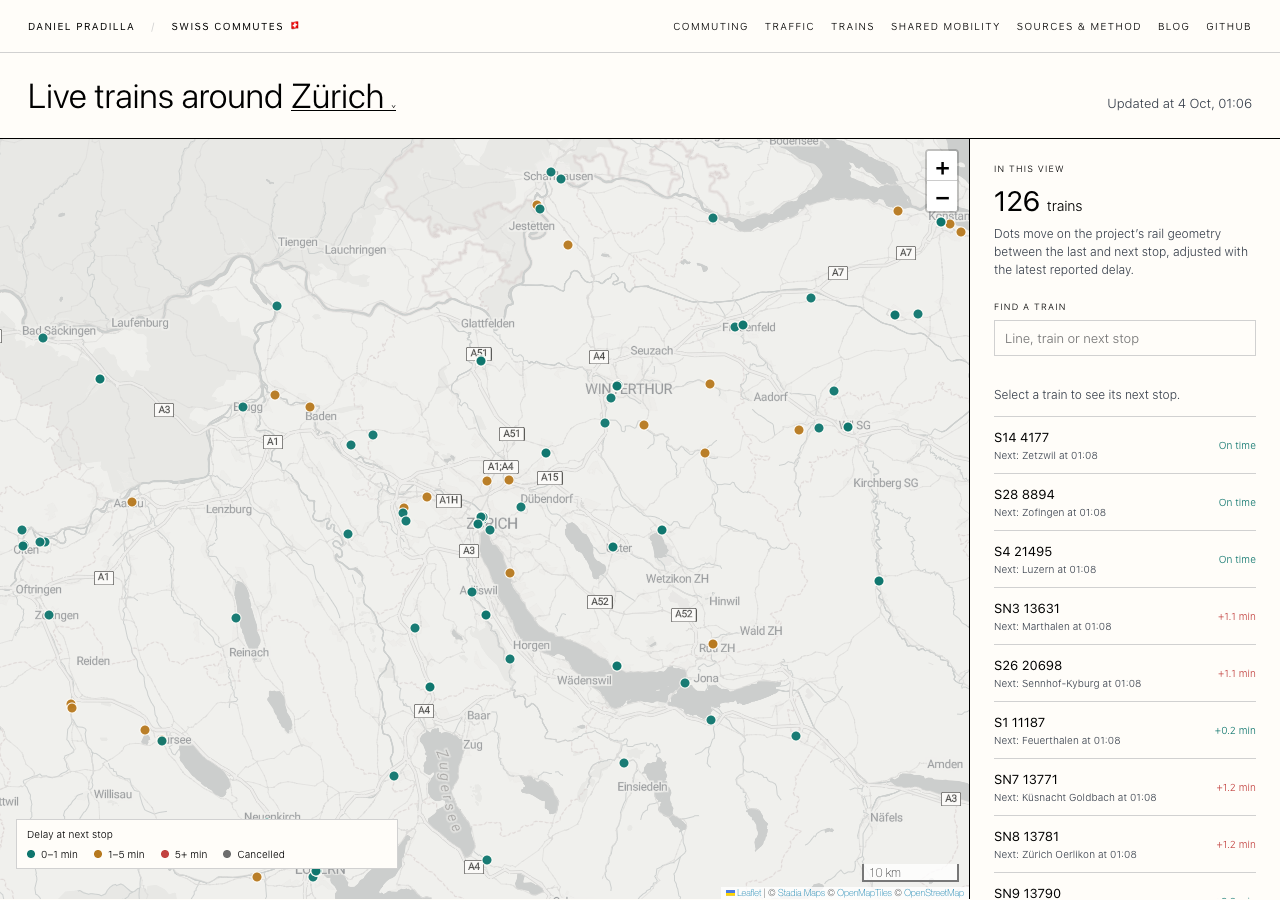Image resolution: width=1280 pixels, height=900 pixels.
Task: Select train S1 11187 to Feuerthalen
Action: click(1125, 730)
